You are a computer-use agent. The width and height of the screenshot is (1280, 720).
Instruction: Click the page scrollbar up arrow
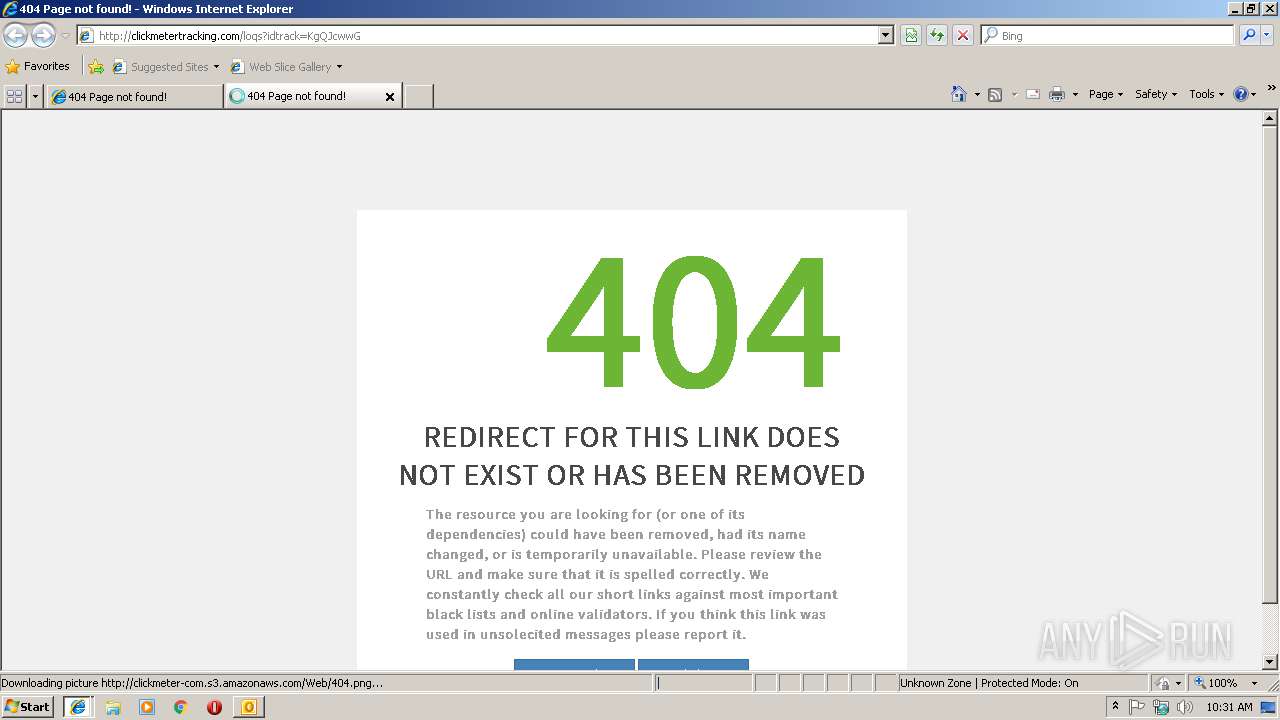(x=1270, y=118)
